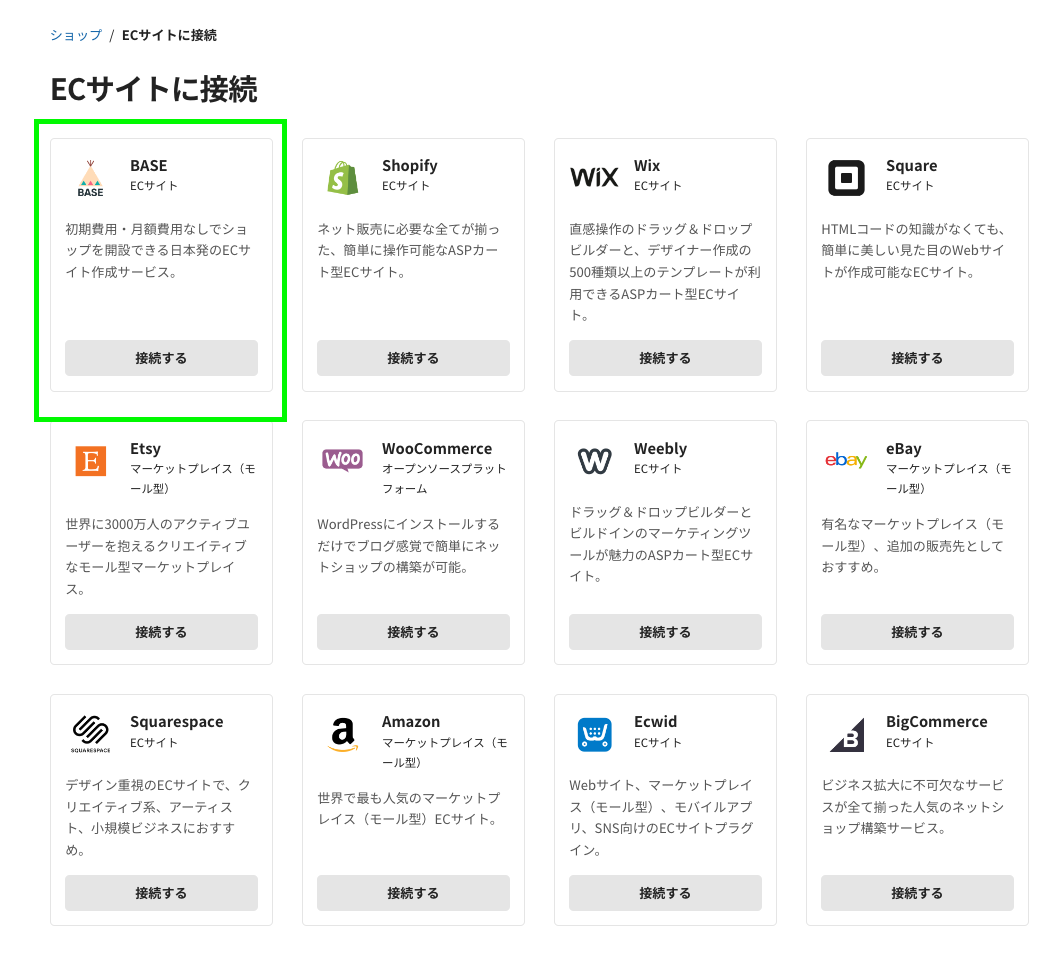Click the eBay colored logo
Image resolution: width=1060 pixels, height=954 pixels.
tap(846, 460)
